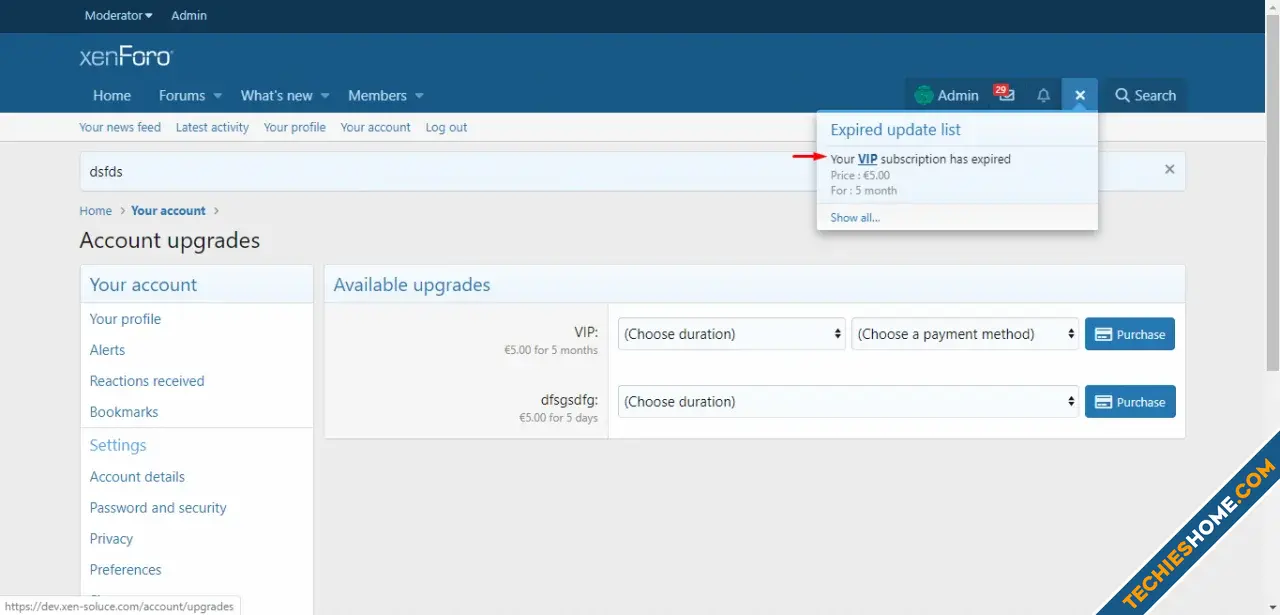Open the Members navigation tab

tap(377, 95)
